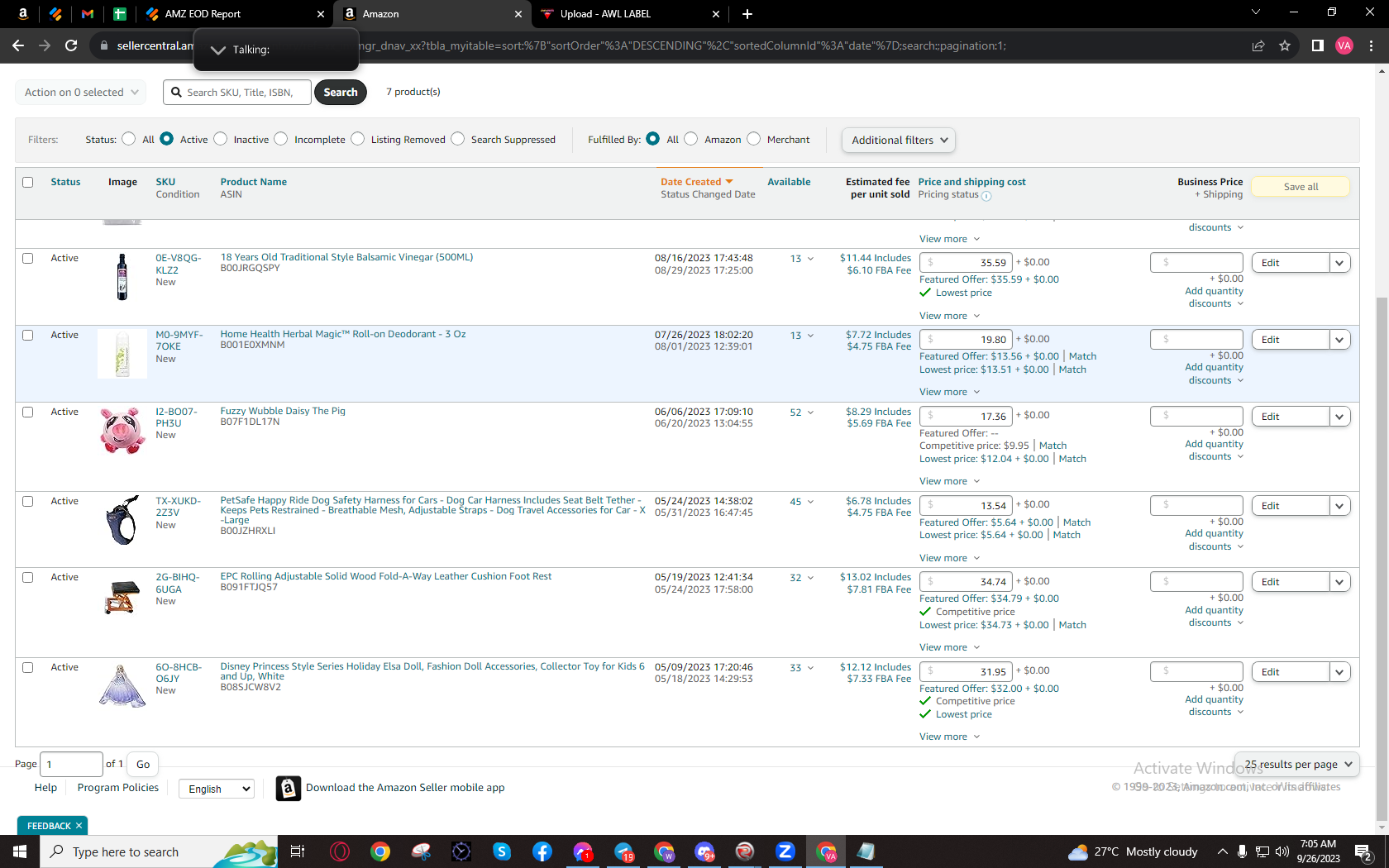Click the pricing status info icon

[x=986, y=196]
